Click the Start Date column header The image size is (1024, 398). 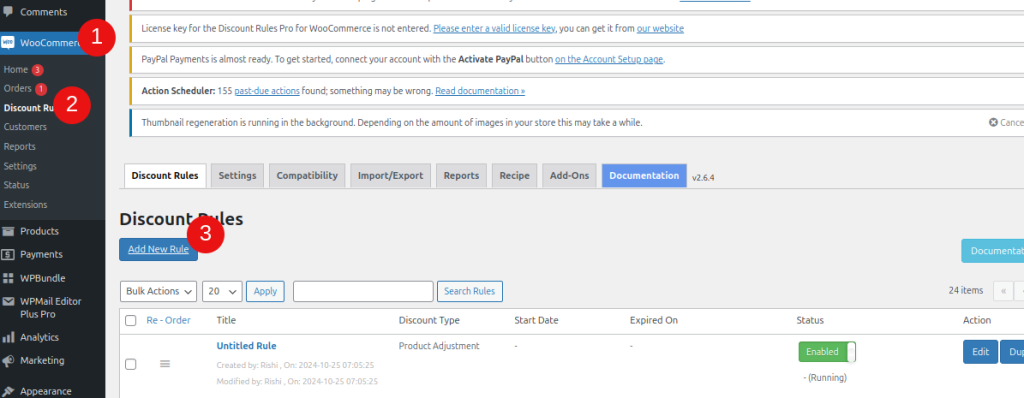pos(536,320)
